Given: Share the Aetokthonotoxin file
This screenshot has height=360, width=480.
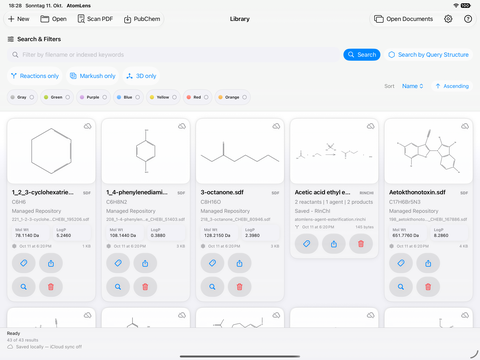Looking at the screenshot, I should coord(428,263).
